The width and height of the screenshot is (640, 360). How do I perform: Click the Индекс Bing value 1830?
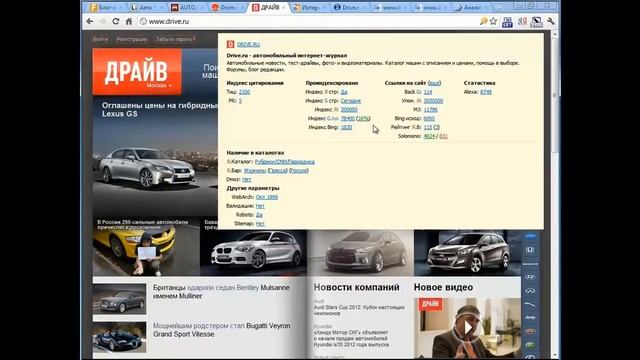346,127
